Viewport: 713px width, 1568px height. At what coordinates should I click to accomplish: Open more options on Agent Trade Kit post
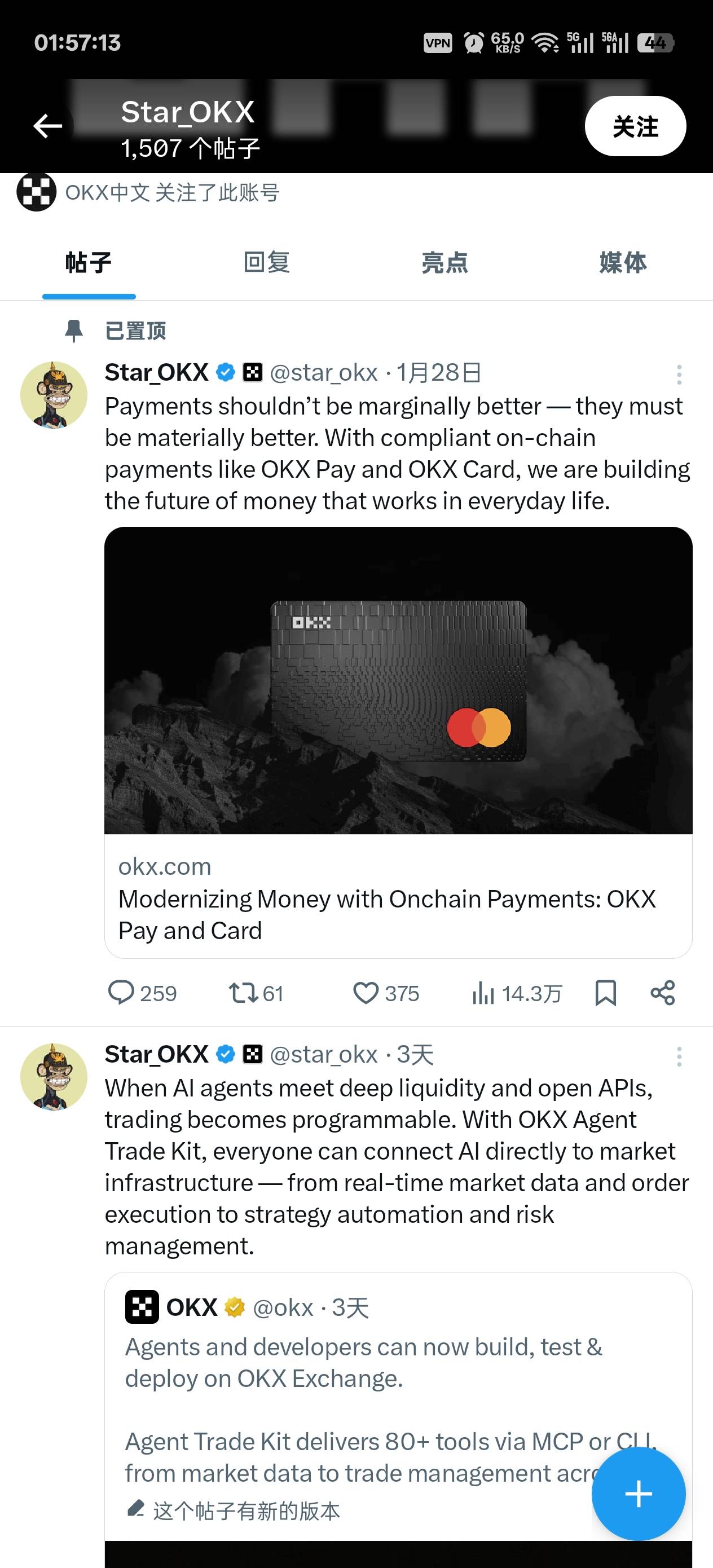[x=679, y=1056]
